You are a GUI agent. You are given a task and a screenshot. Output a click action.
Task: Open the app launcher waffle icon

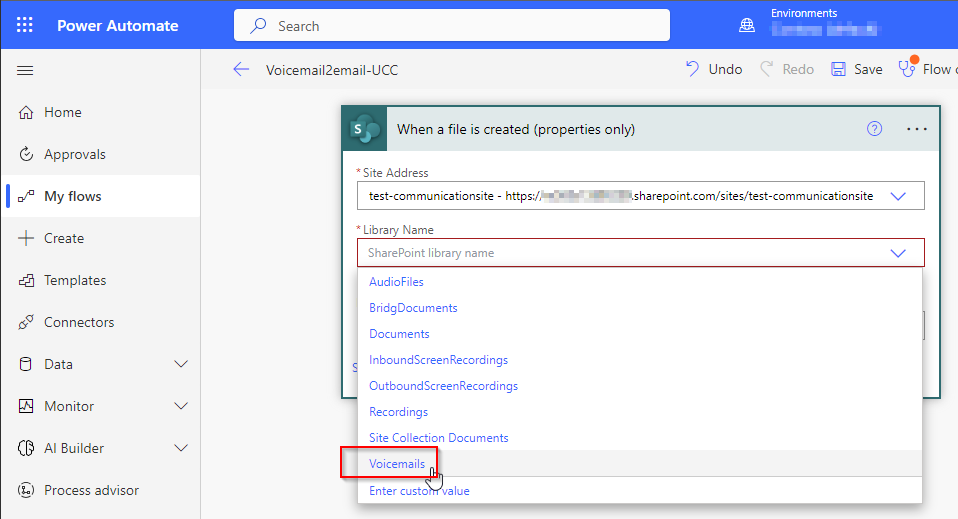tap(24, 25)
